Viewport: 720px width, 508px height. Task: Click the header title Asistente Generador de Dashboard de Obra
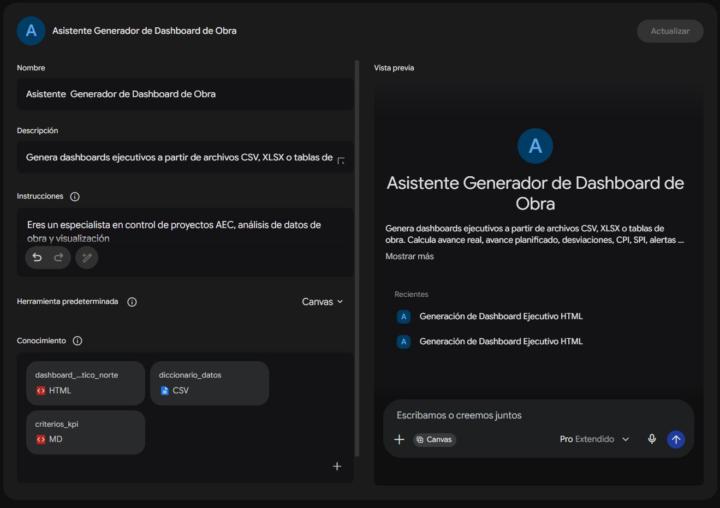144,31
